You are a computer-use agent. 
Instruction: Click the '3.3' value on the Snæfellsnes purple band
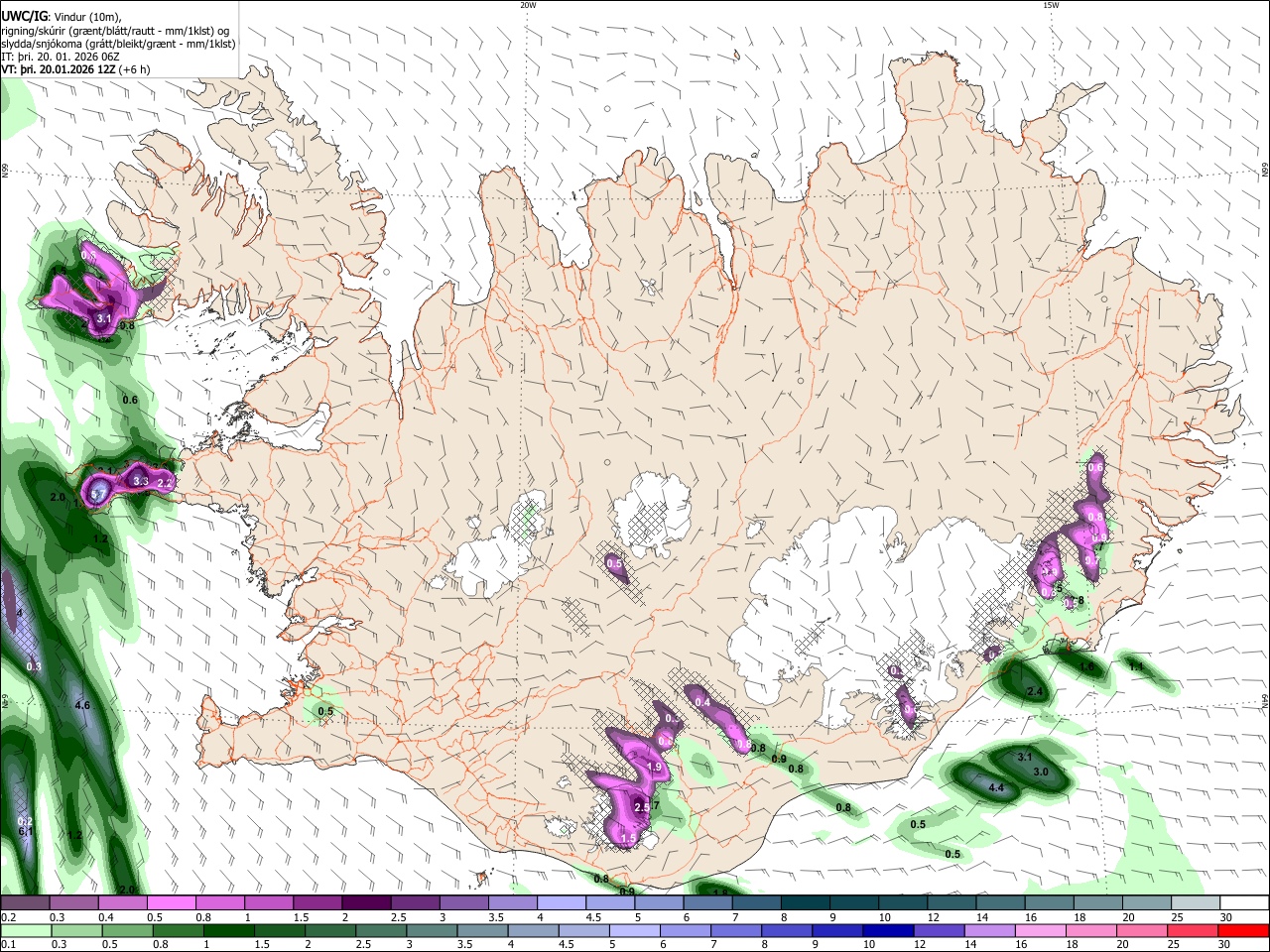pos(140,482)
